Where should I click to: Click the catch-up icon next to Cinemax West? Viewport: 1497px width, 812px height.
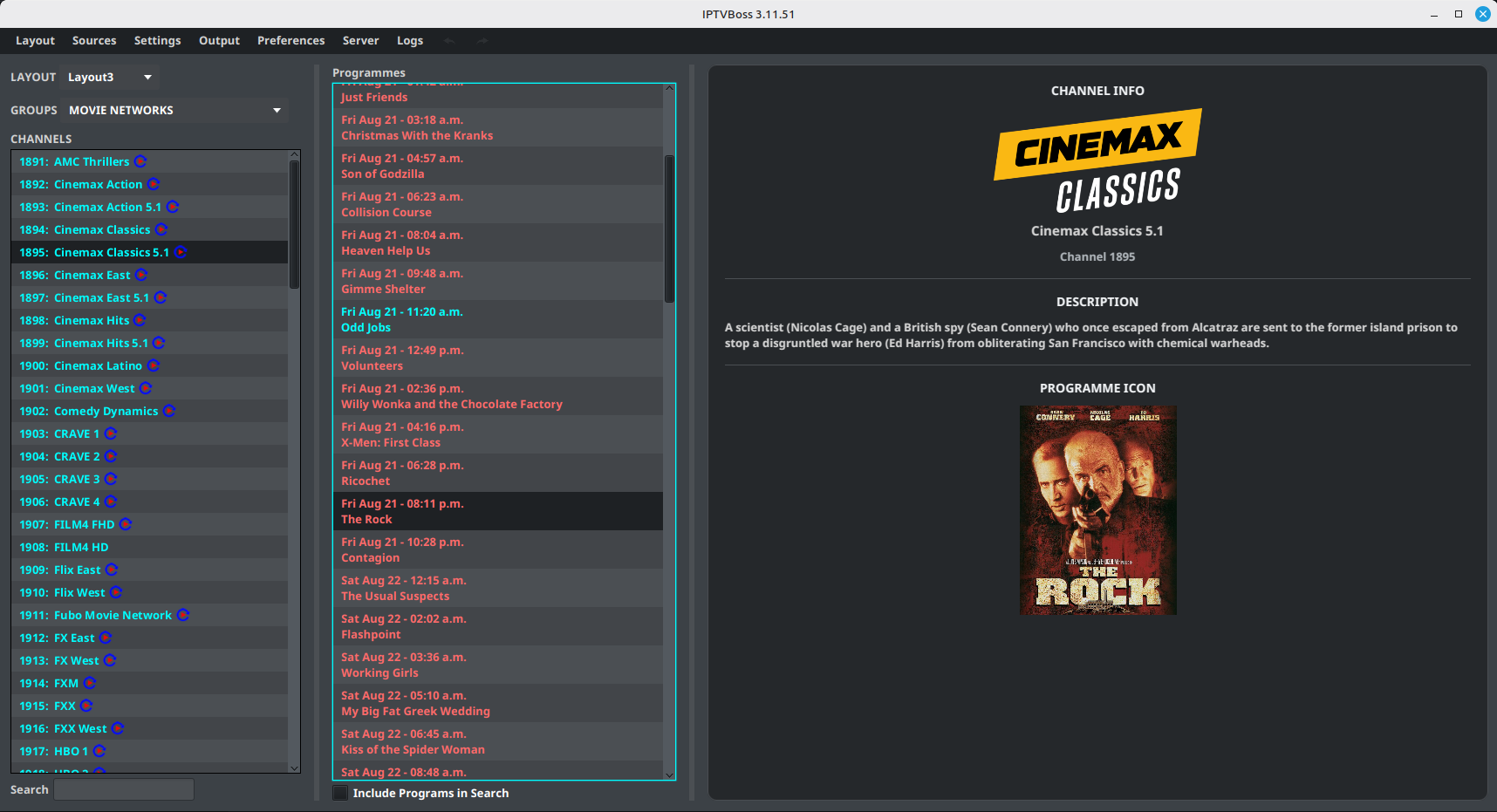146,388
